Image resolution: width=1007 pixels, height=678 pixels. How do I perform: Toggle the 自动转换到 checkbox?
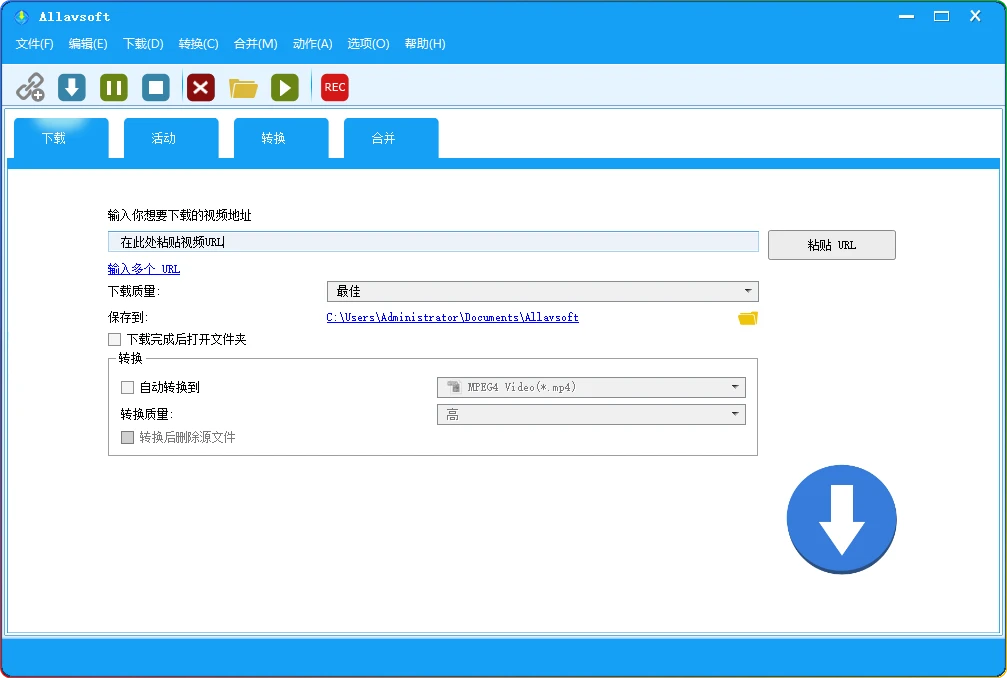click(x=127, y=387)
